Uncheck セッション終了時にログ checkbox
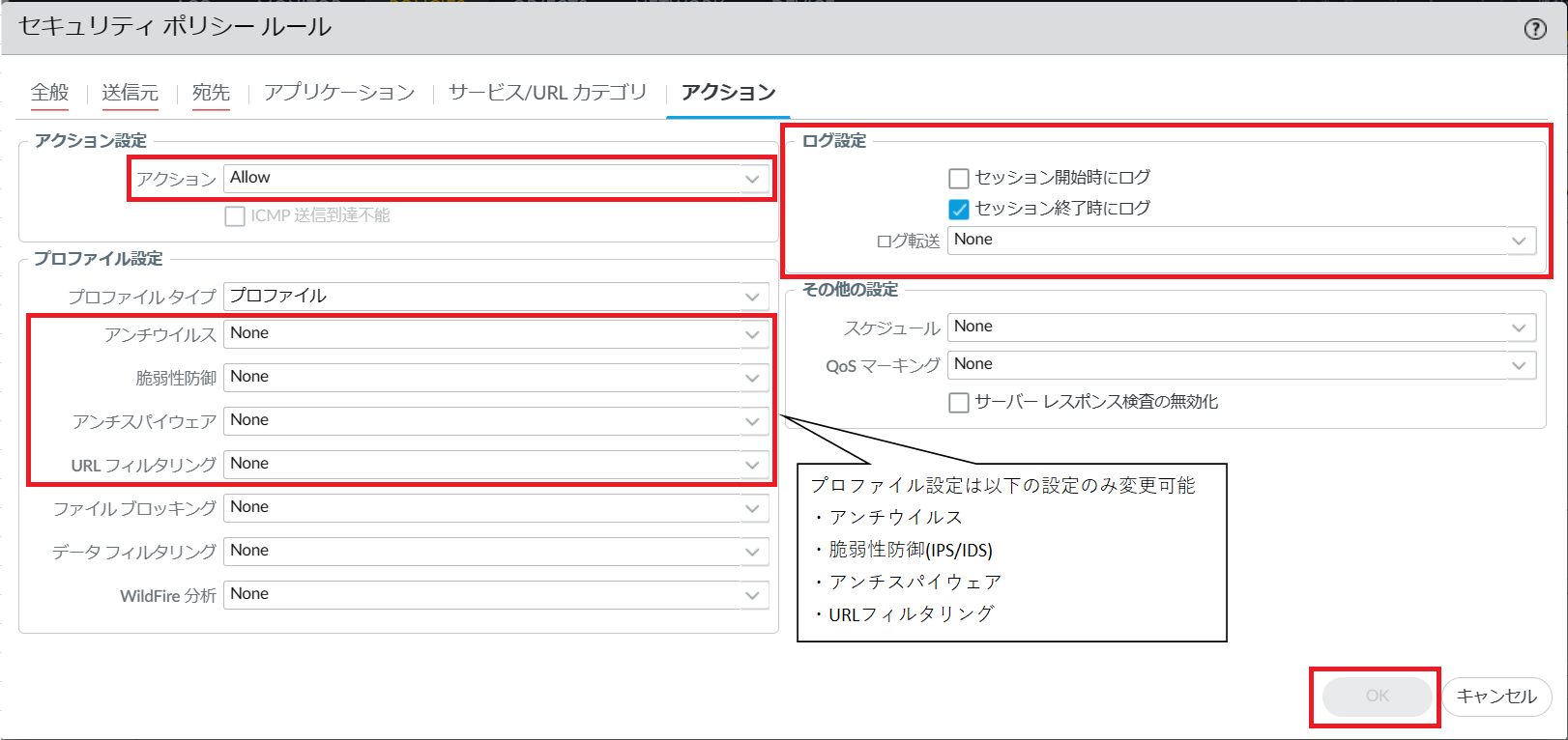The height and width of the screenshot is (740, 1568). point(959,210)
